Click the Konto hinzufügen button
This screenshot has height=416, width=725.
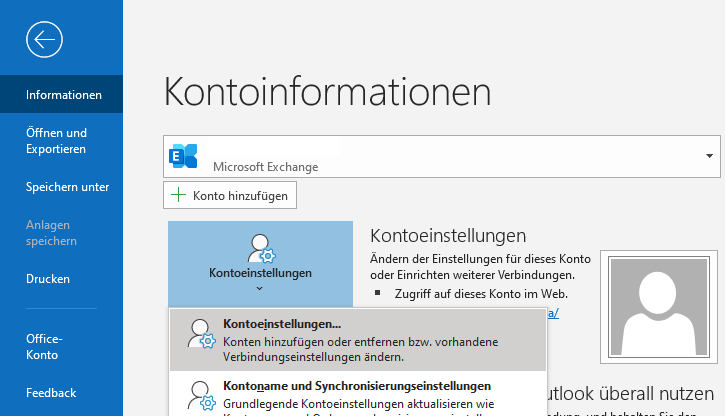(x=230, y=195)
